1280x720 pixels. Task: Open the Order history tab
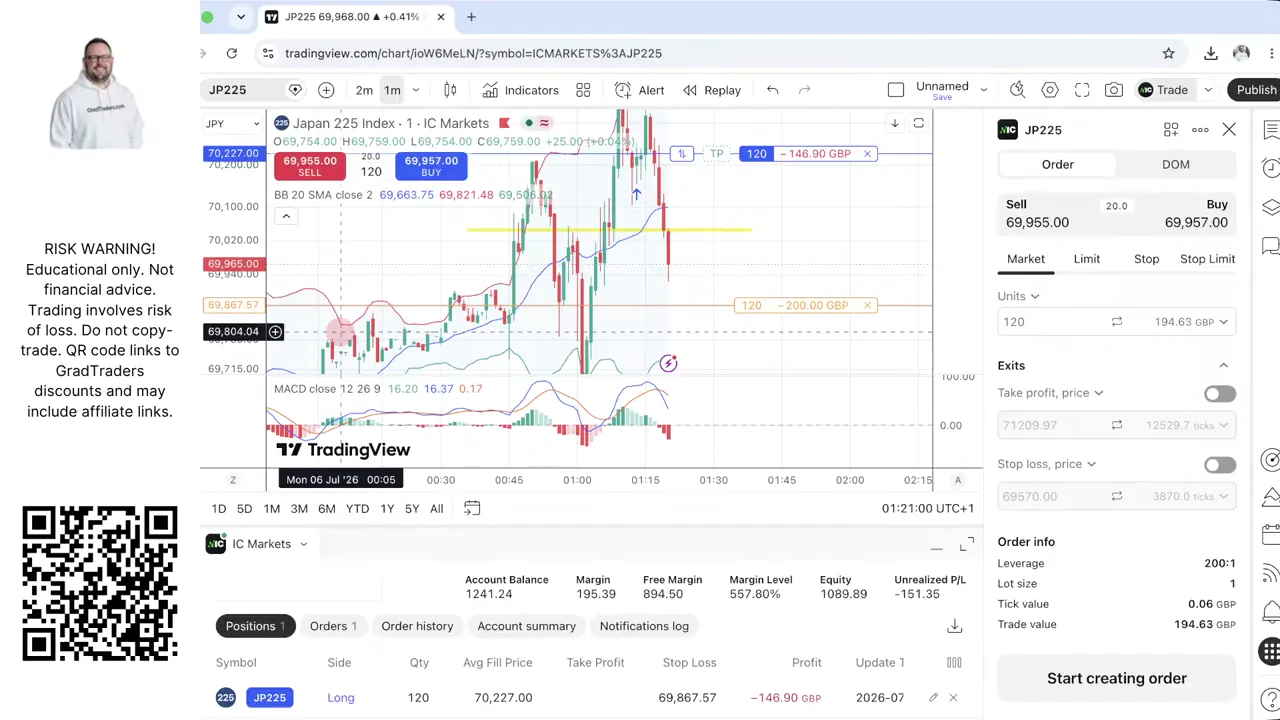(417, 626)
